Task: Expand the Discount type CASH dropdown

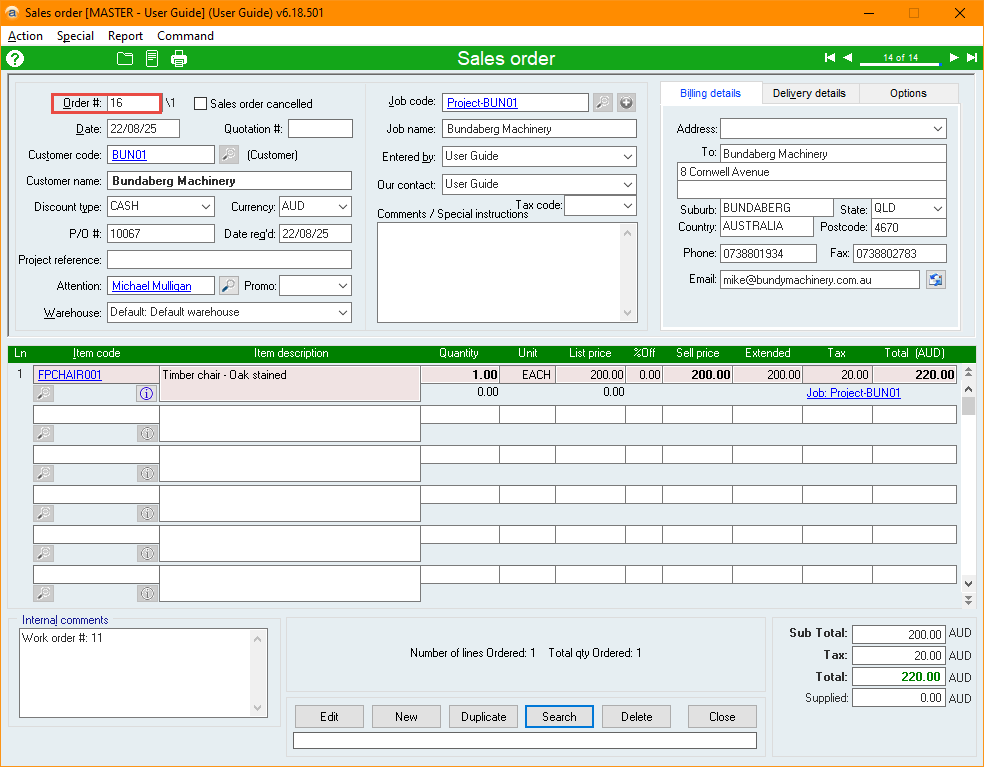Action: (x=206, y=206)
